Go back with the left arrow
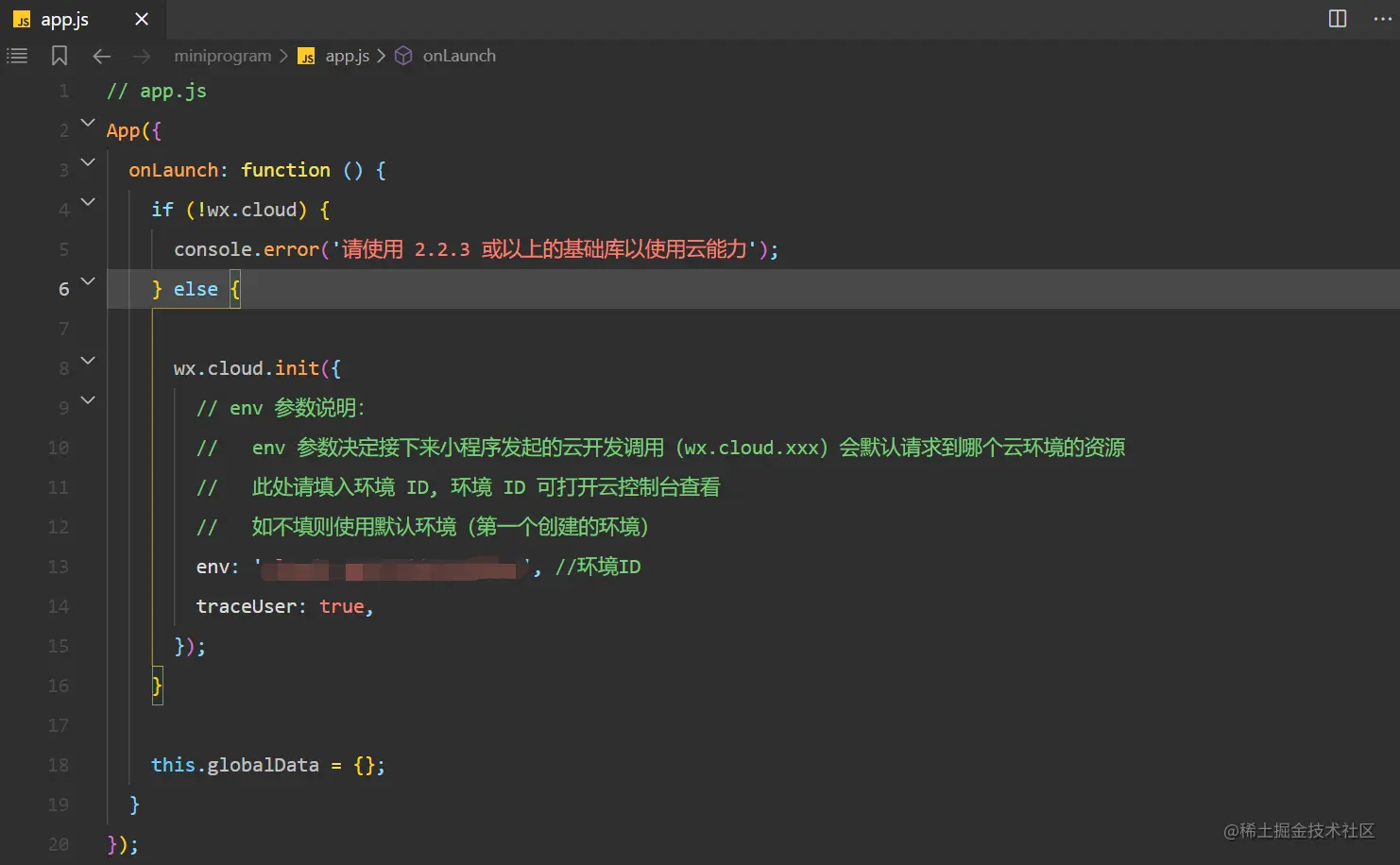Image resolution: width=1400 pixels, height=865 pixels. point(102,57)
